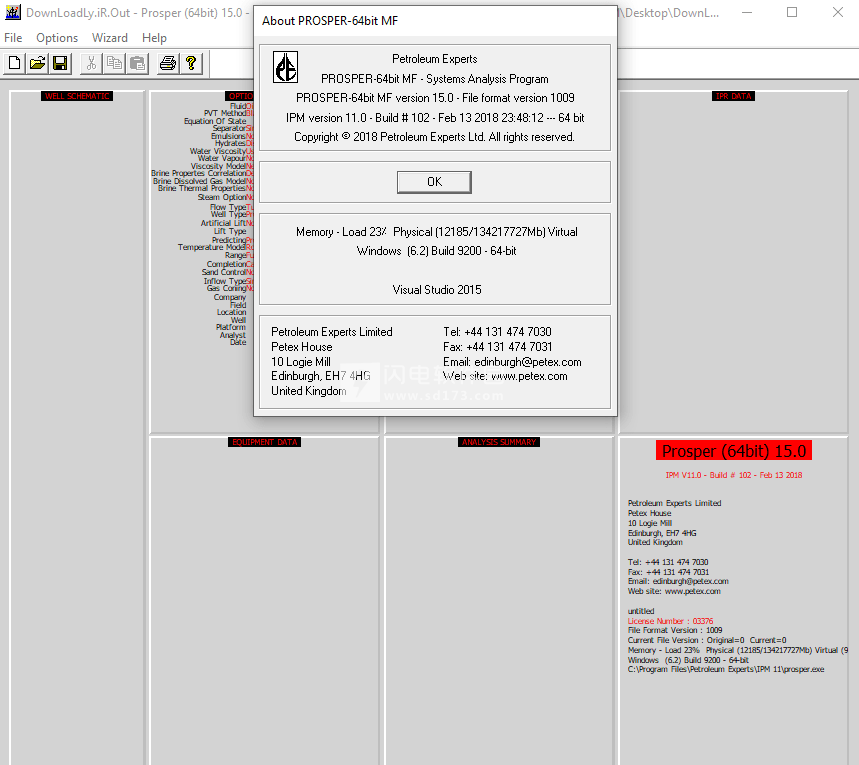Viewport: 859px width, 765px height.
Task: Click the ANALYSIS SUMMARY panel header
Action: coord(499,442)
